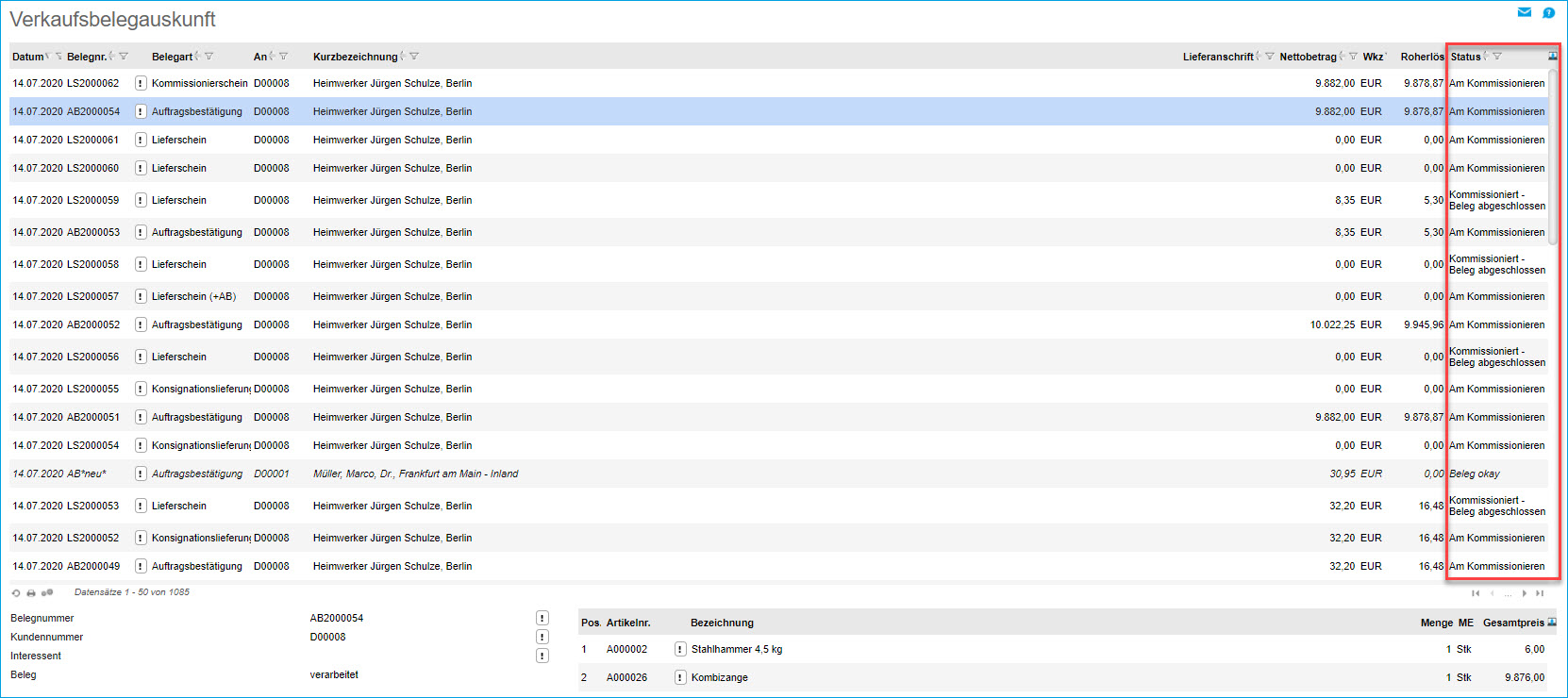The width and height of the screenshot is (1568, 698).
Task: Click total price 9.876,00 for Kombizange
Action: tap(1525, 677)
